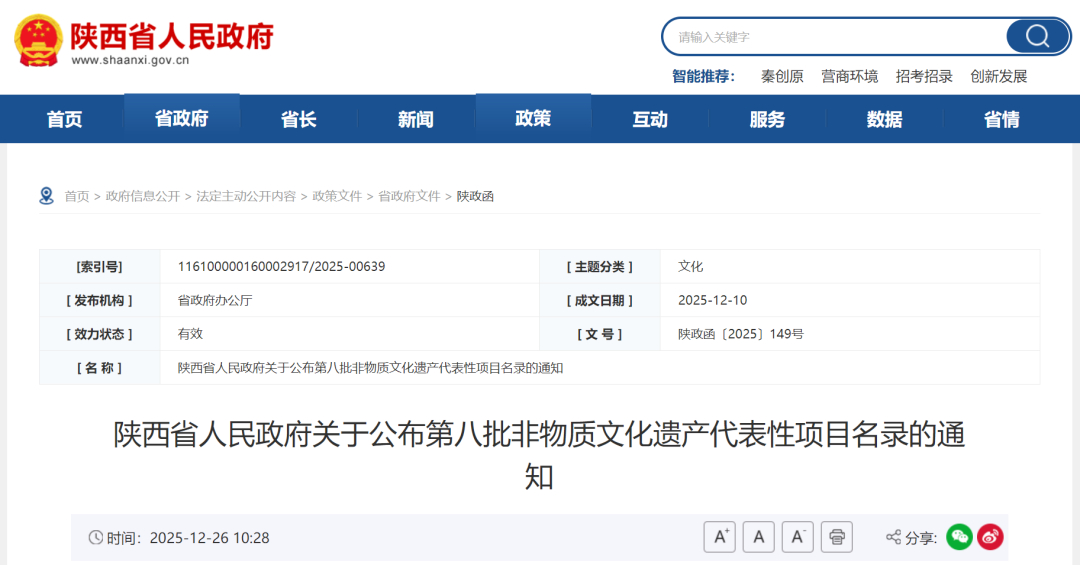This screenshot has height=565, width=1080.
Task: Print the page using printer icon
Action: coord(836,537)
